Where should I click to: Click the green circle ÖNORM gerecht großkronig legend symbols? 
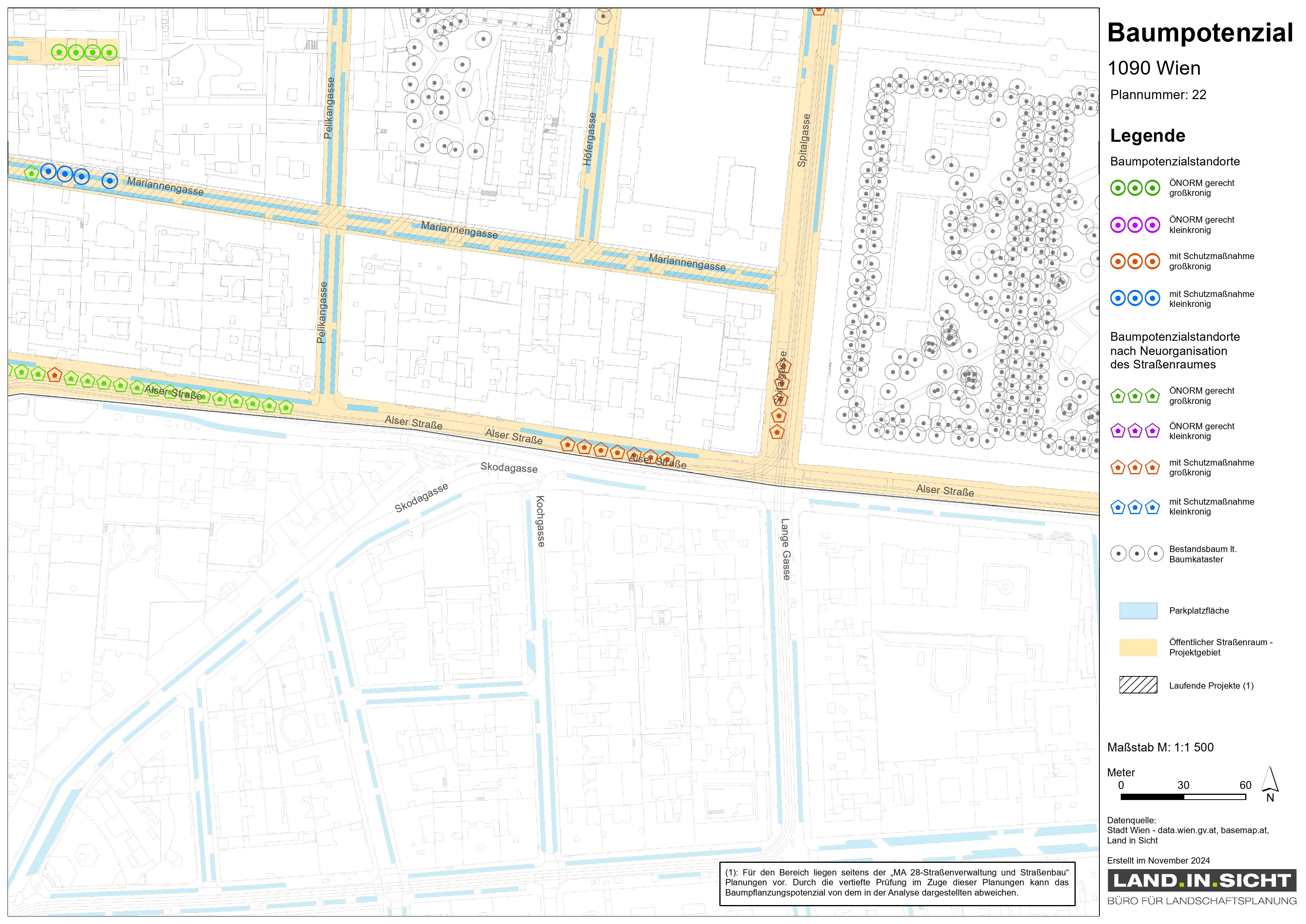[x=1135, y=188]
